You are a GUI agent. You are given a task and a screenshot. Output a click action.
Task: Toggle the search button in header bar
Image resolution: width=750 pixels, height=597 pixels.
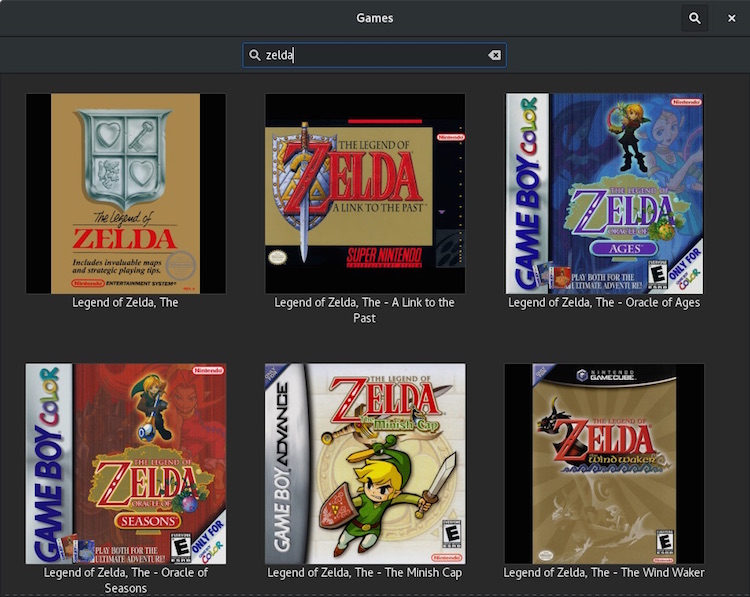[x=694, y=18]
